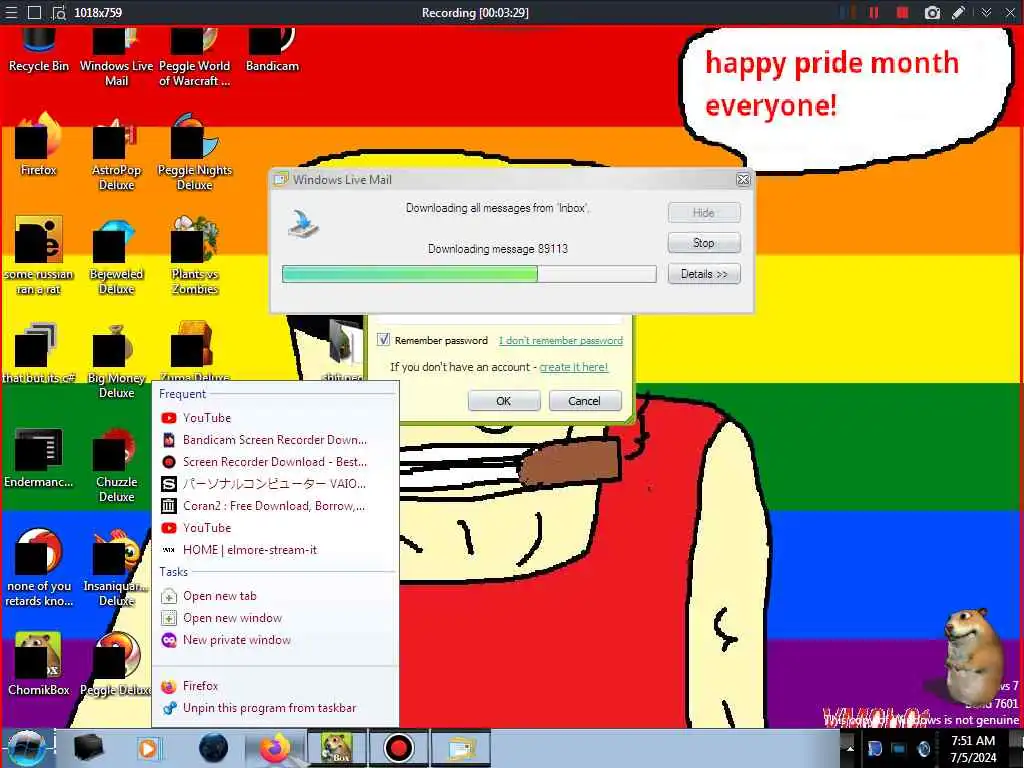Launch Firefox from the jump list
Viewport: 1024px width, 768px height.
coord(275,686)
